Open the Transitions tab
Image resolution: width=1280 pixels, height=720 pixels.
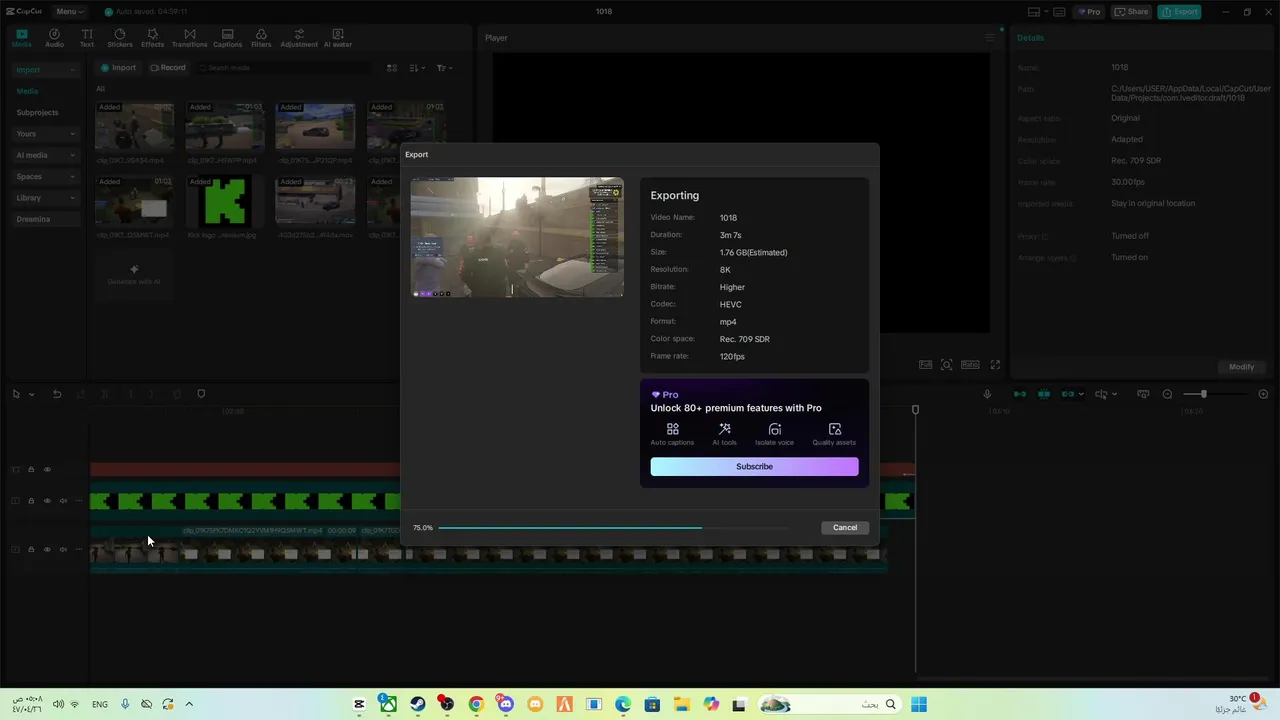click(189, 38)
